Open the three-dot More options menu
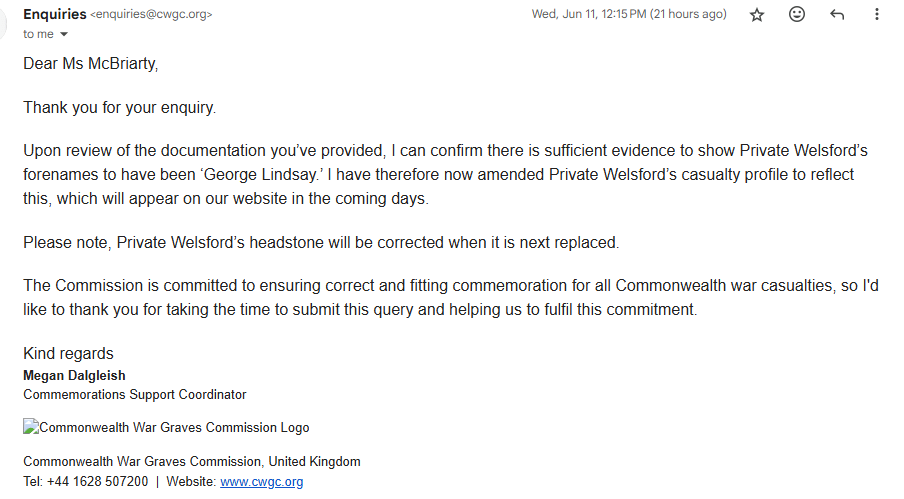This screenshot has height=499, width=904. (877, 15)
